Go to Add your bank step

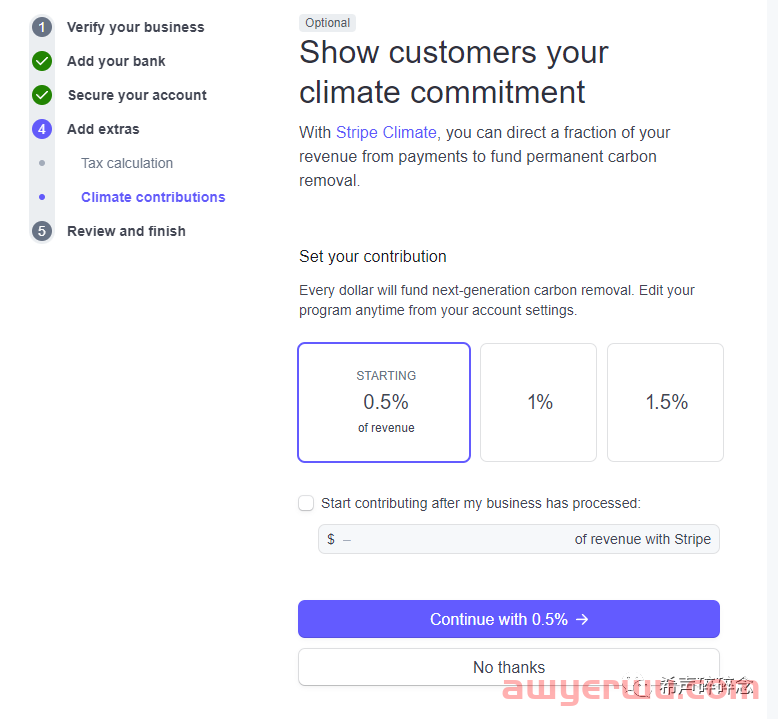coord(116,61)
